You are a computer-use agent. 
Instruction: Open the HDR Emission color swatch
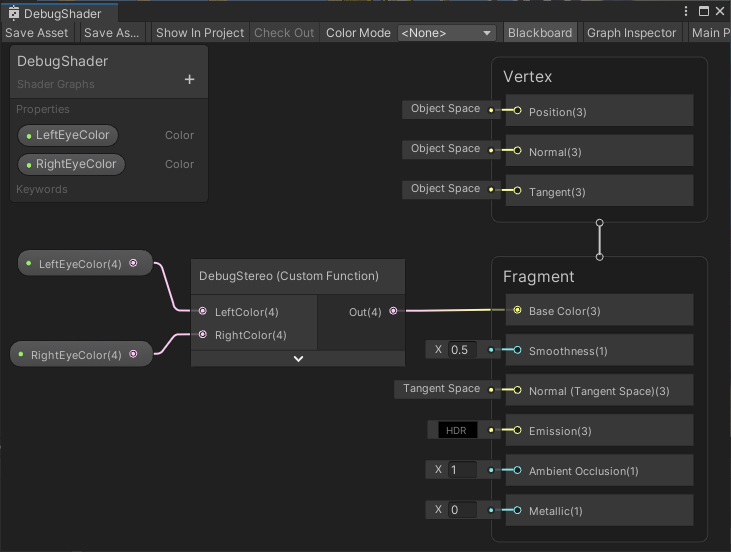(458, 431)
